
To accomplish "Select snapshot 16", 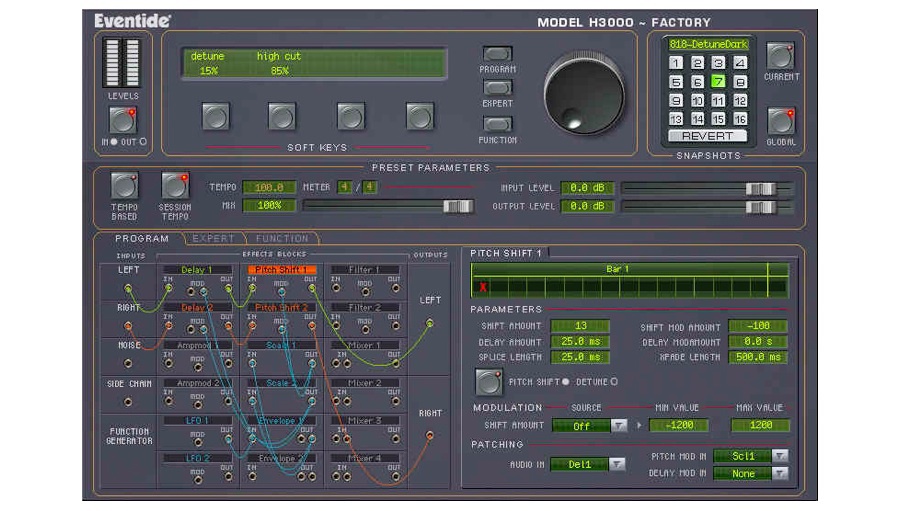I will (740, 119).
